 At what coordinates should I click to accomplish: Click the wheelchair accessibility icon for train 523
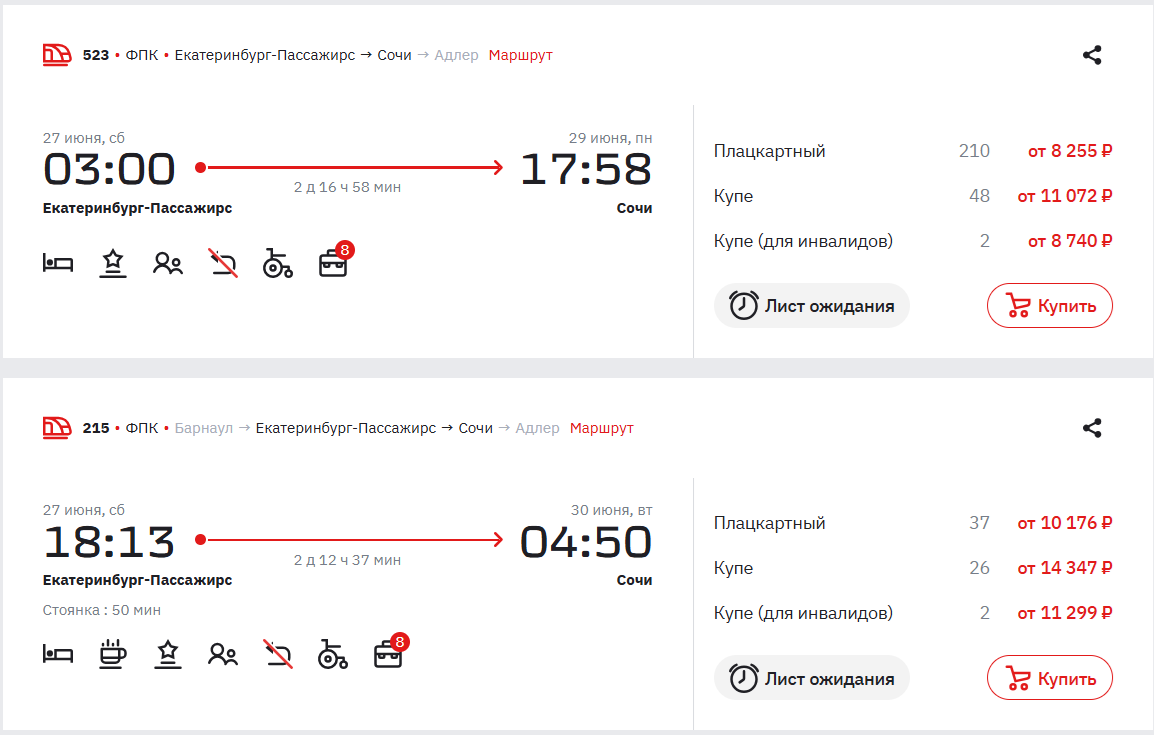(x=277, y=264)
